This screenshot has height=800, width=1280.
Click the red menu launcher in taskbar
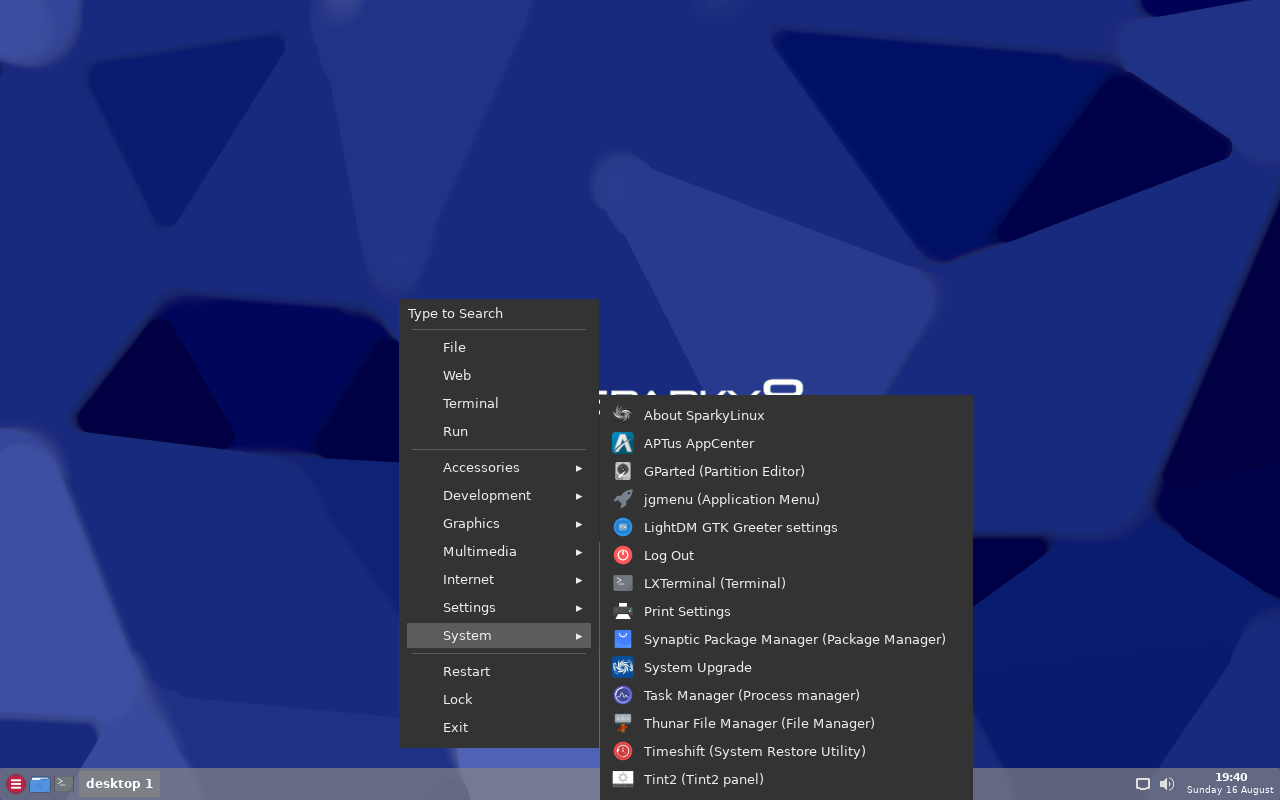click(x=16, y=784)
